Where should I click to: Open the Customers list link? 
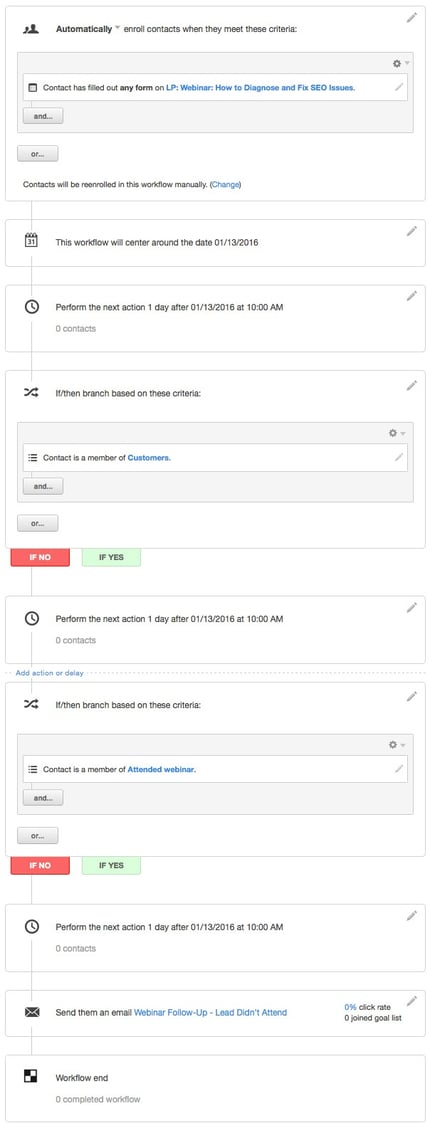click(150, 458)
